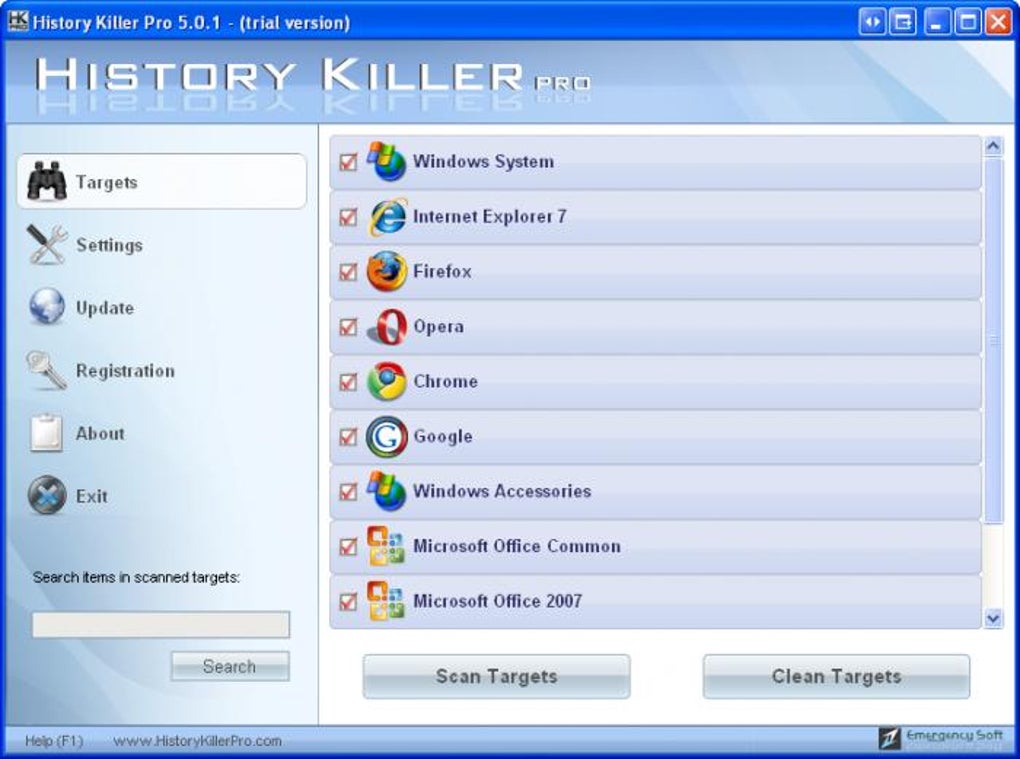Viewport: 1020px width, 759px height.
Task: Click the Windows System logo icon
Action: tap(386, 161)
